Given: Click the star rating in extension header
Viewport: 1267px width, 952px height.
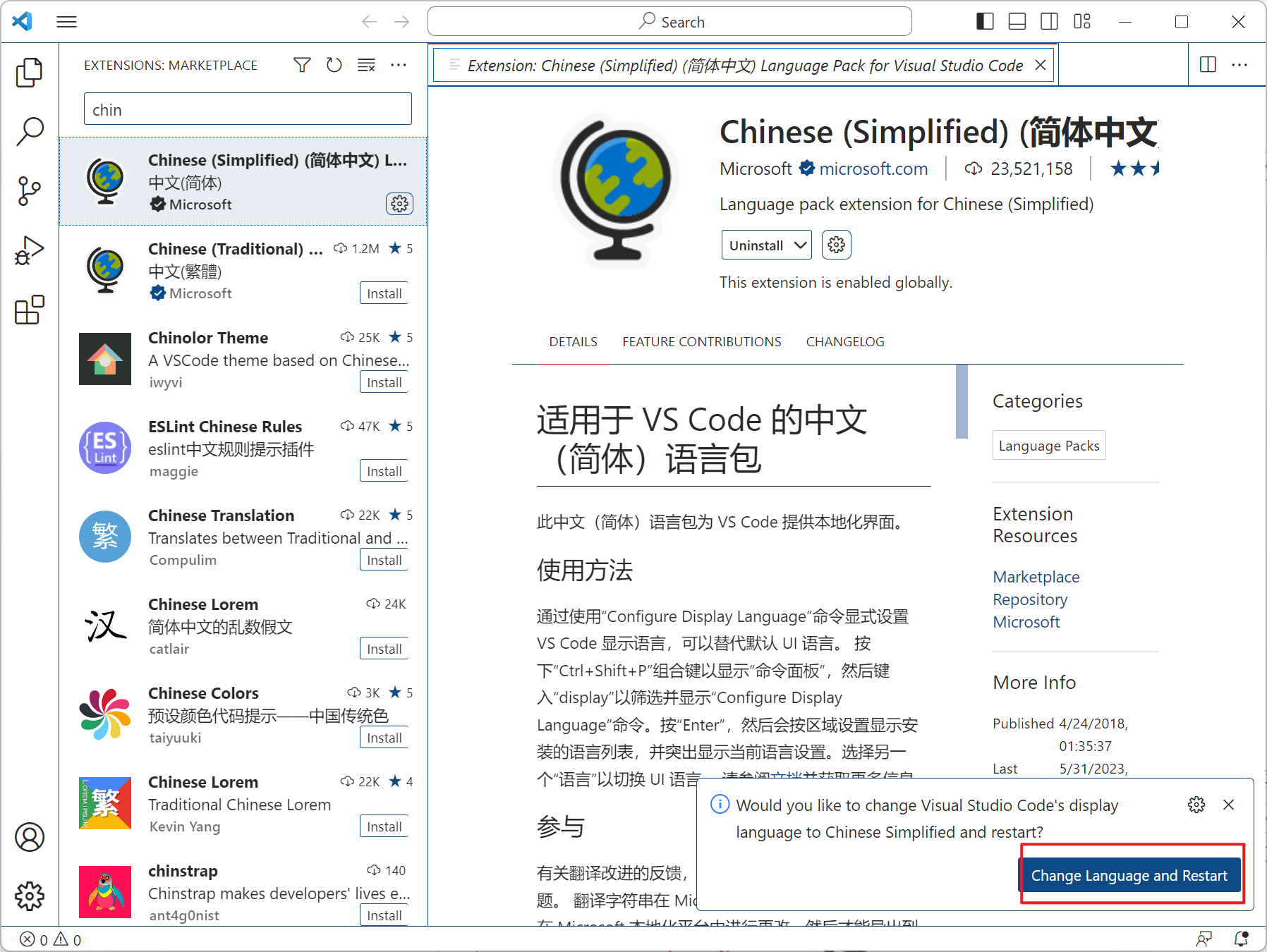Looking at the screenshot, I should point(1134,169).
